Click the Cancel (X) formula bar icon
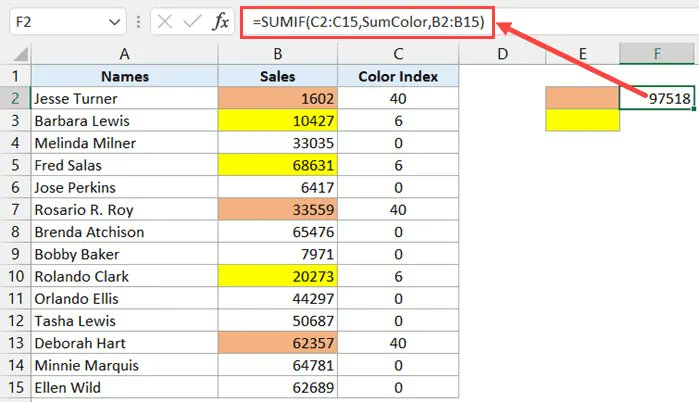Image resolution: width=699 pixels, height=402 pixels. coord(164,21)
